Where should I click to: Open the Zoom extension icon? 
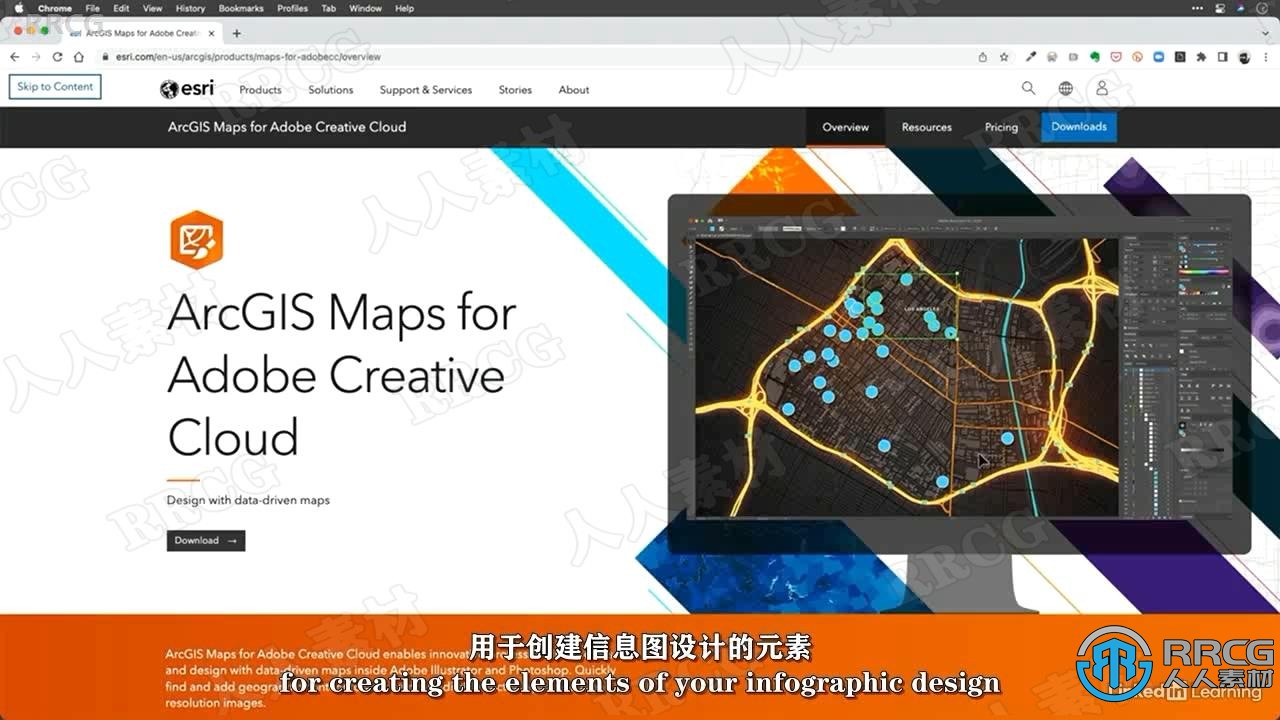[x=1159, y=57]
